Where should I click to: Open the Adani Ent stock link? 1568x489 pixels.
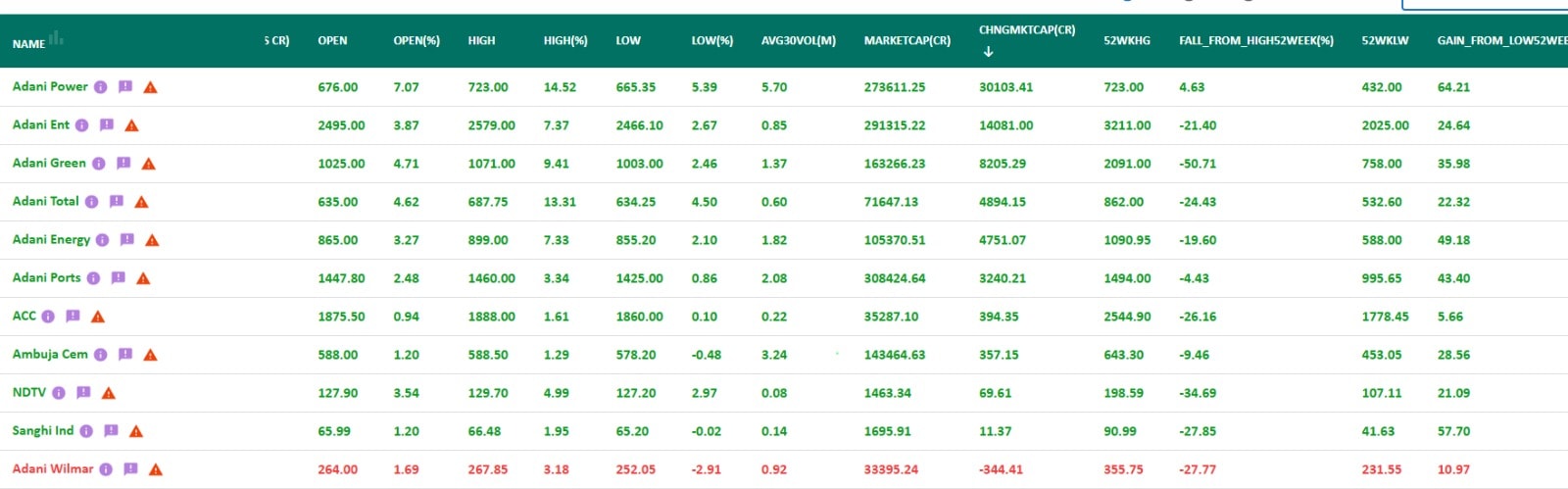click(x=41, y=124)
